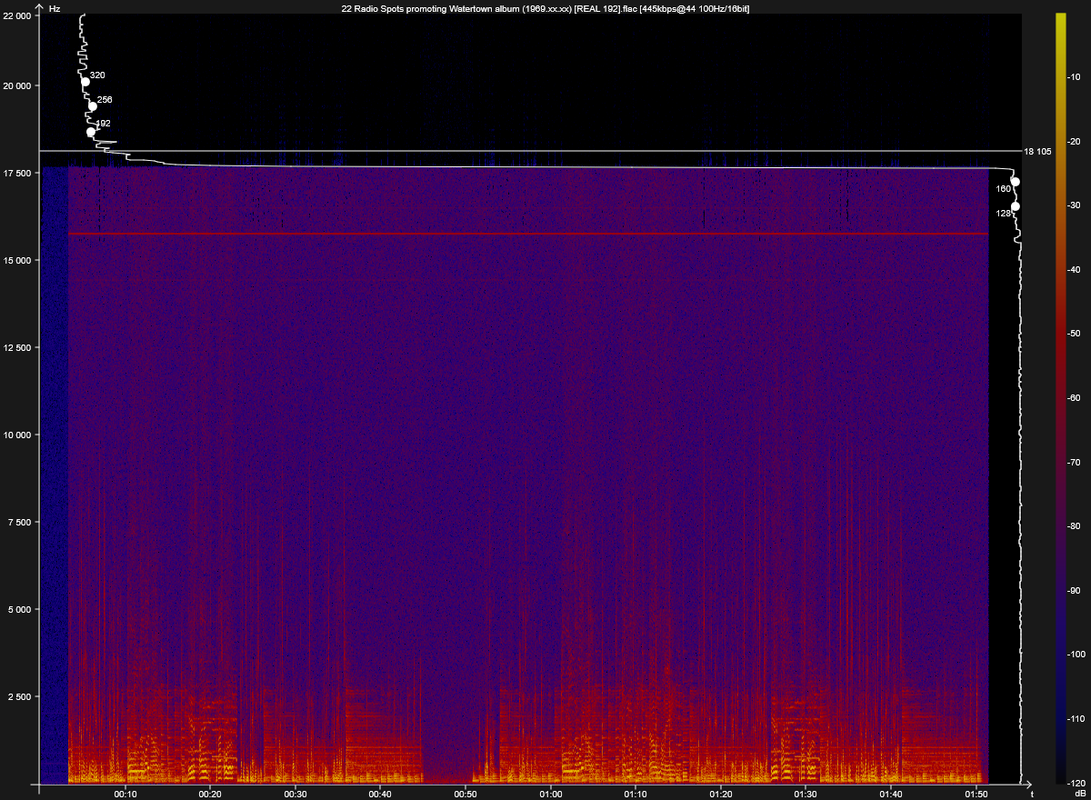This screenshot has width=1091, height=800.
Task: Click the -10 dB scale label
Action: point(1074,77)
